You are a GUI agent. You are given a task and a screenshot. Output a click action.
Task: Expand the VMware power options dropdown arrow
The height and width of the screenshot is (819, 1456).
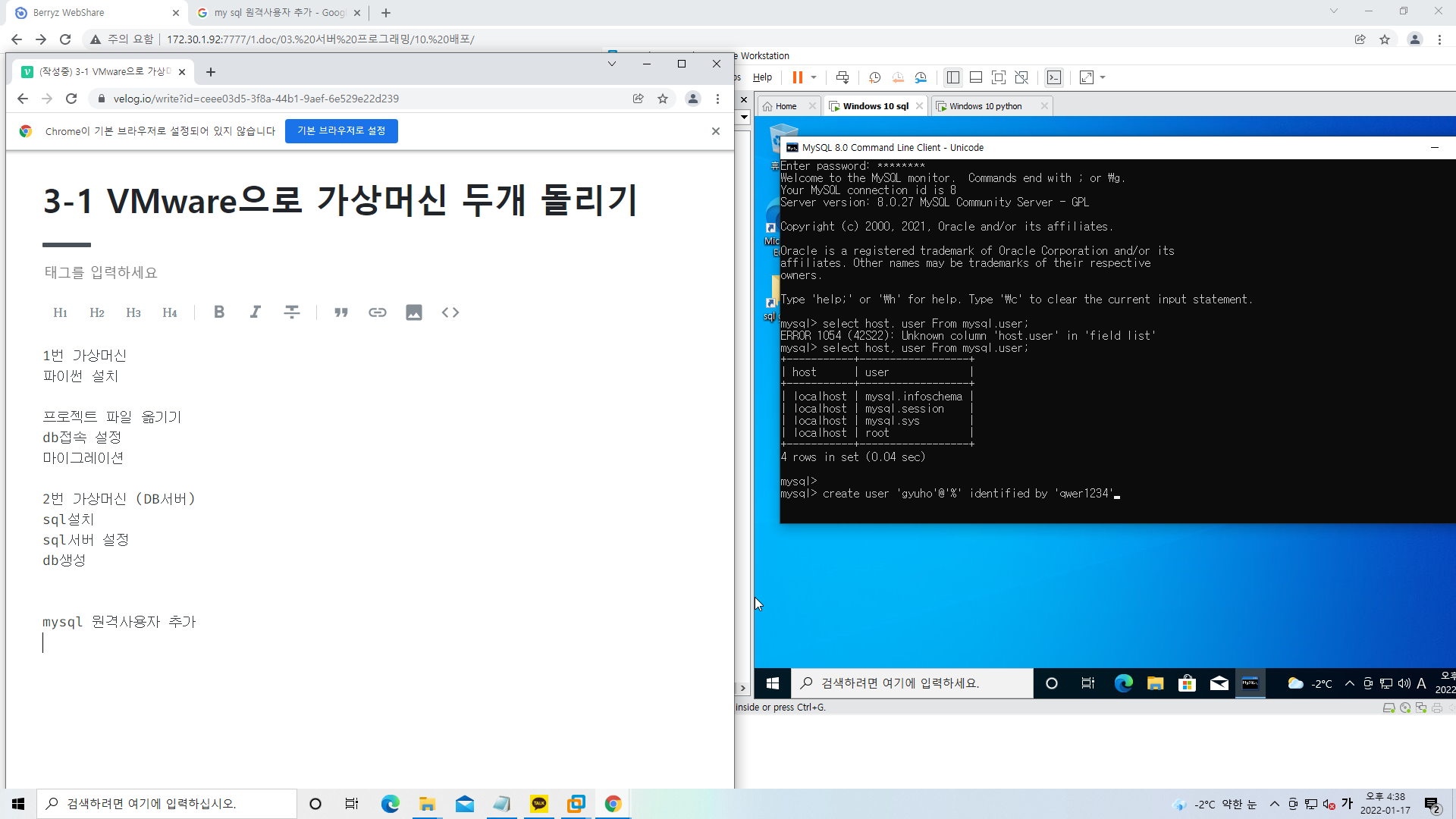814,77
